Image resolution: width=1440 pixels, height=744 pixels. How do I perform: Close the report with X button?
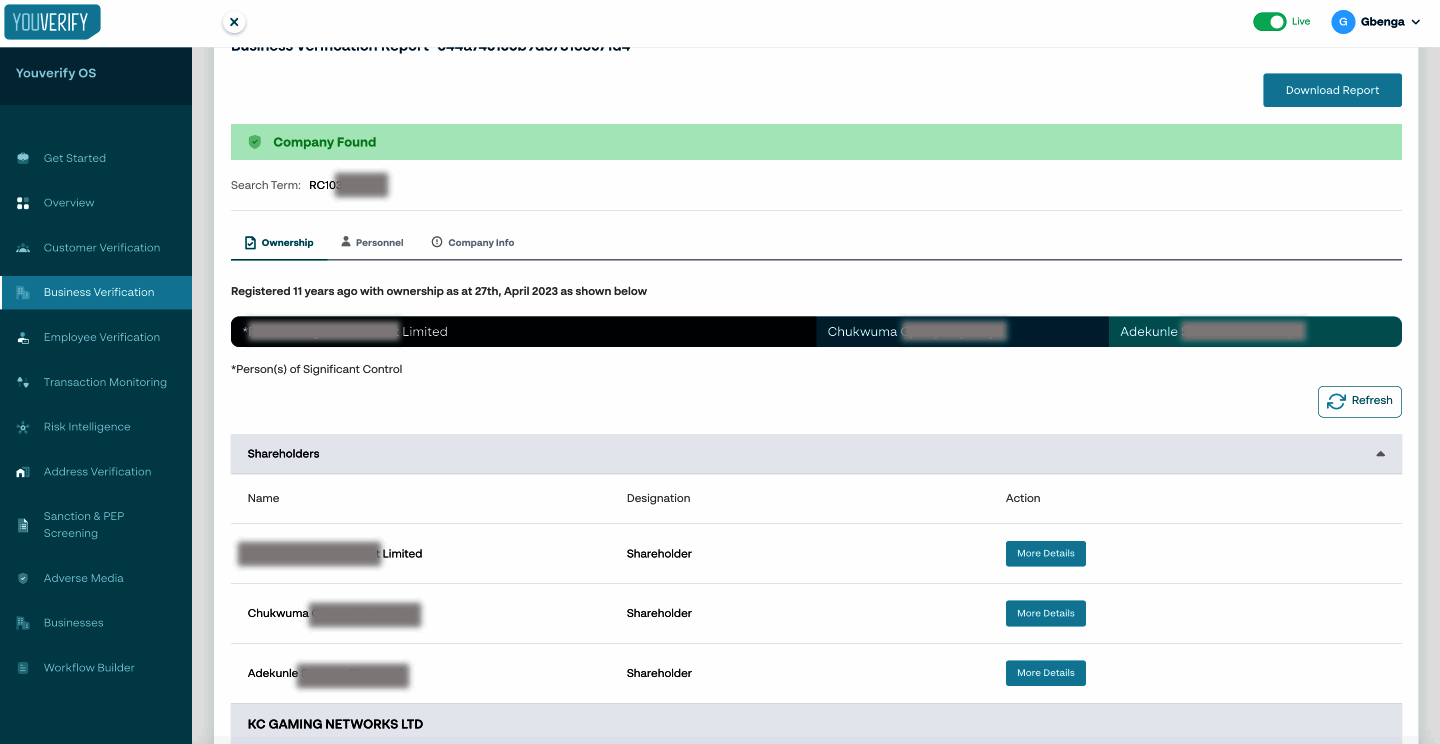[233, 22]
